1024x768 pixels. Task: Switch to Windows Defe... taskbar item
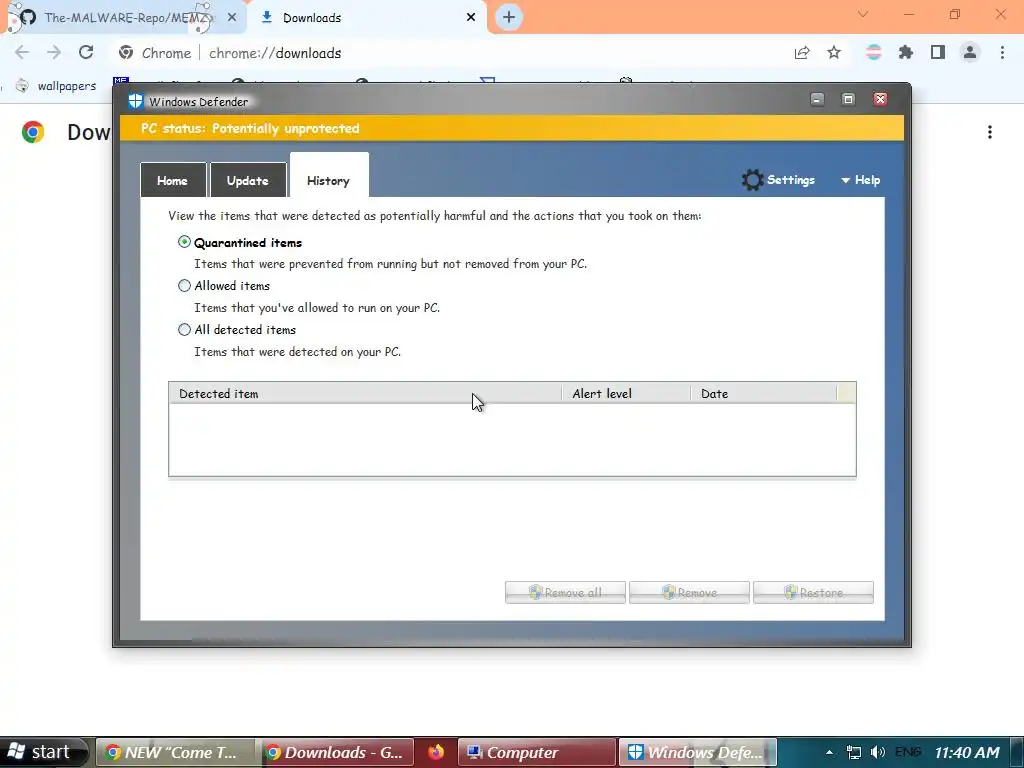697,752
